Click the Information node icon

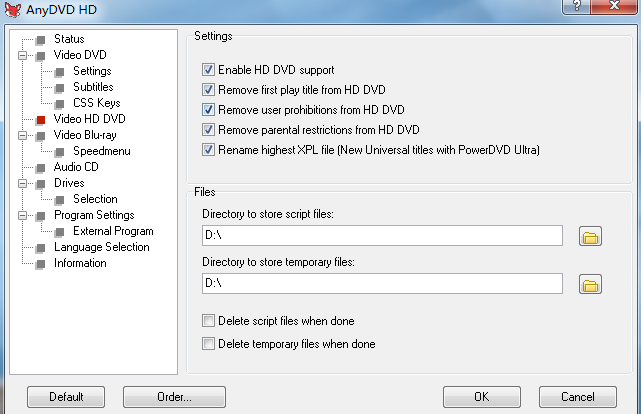click(40, 264)
